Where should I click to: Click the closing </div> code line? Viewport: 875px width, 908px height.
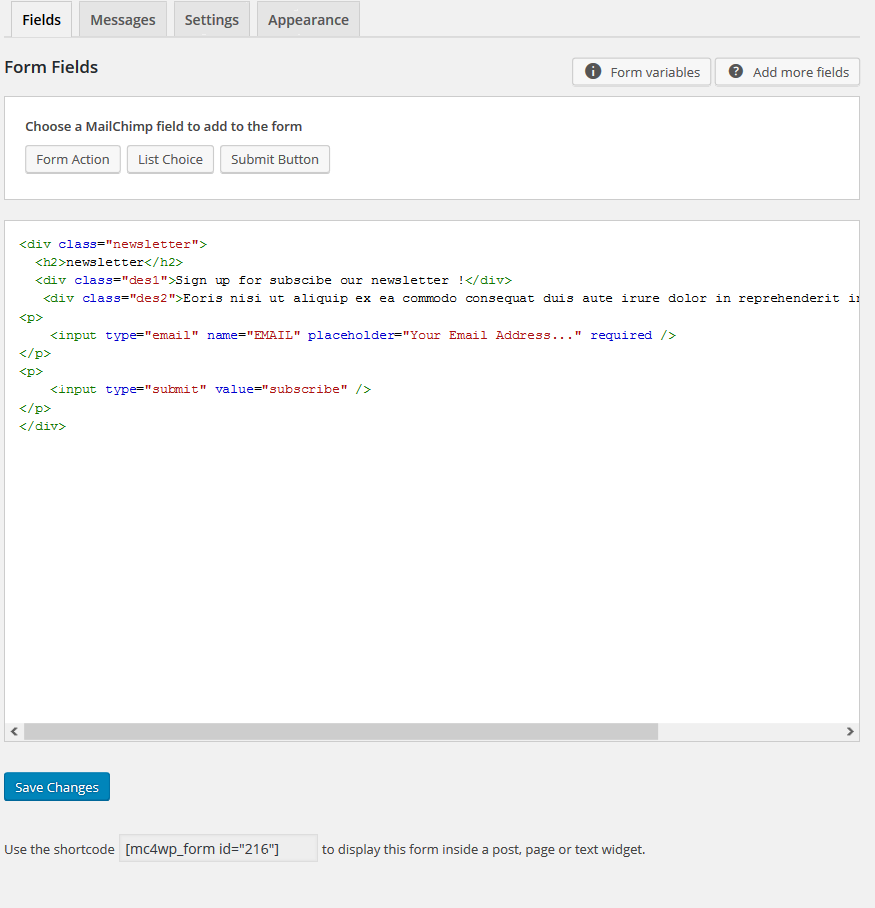43,426
